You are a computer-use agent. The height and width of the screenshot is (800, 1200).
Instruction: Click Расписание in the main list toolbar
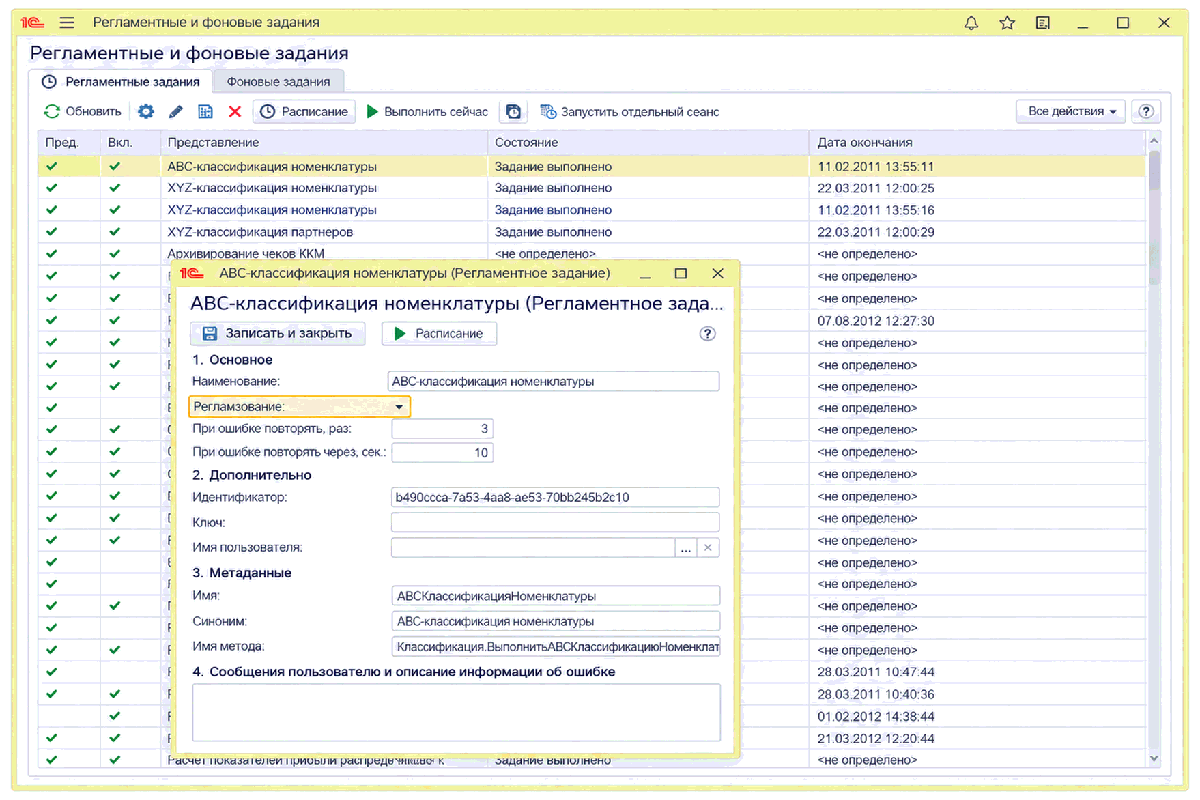coord(304,112)
